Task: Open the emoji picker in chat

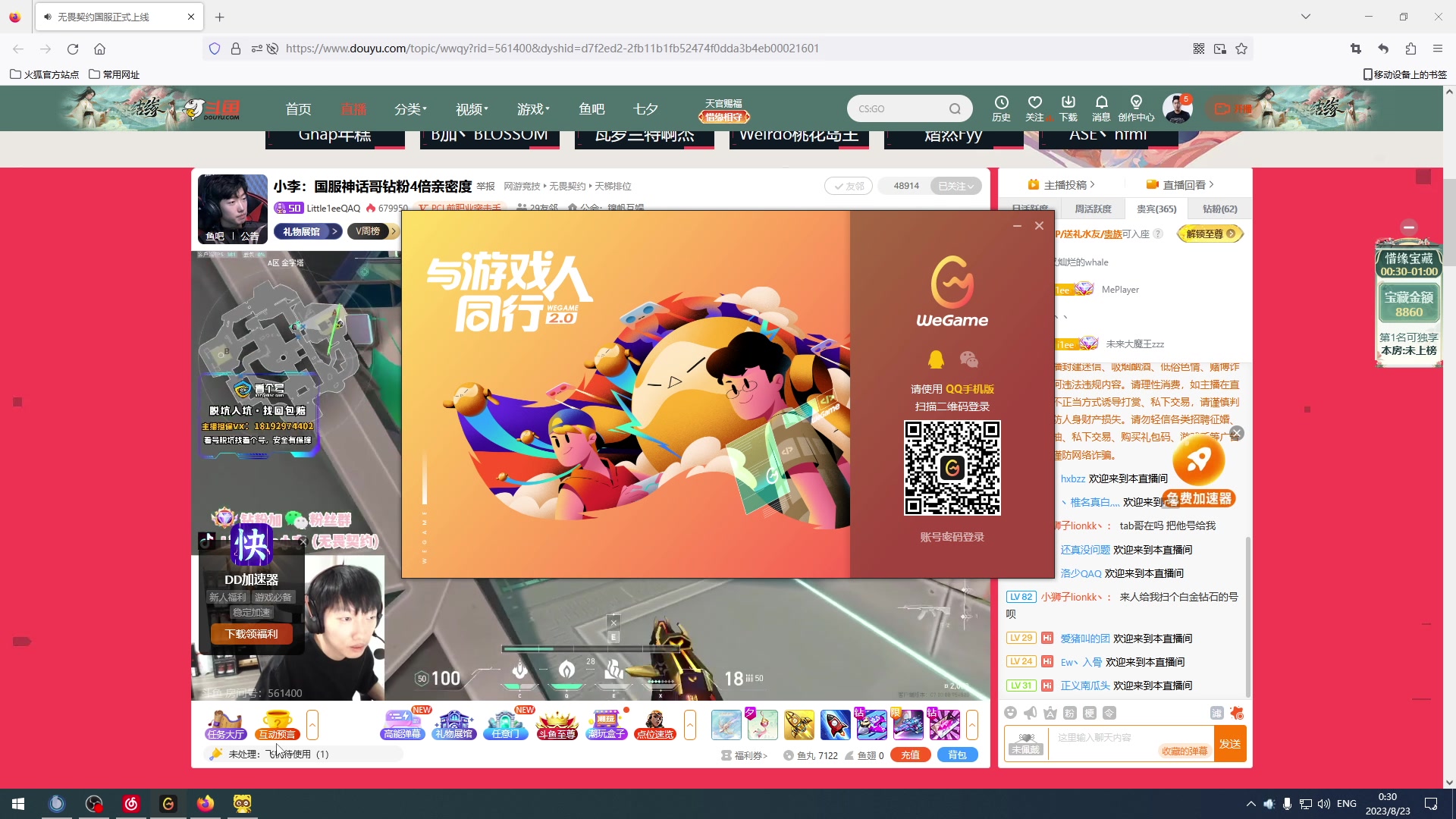Action: [x=1010, y=713]
